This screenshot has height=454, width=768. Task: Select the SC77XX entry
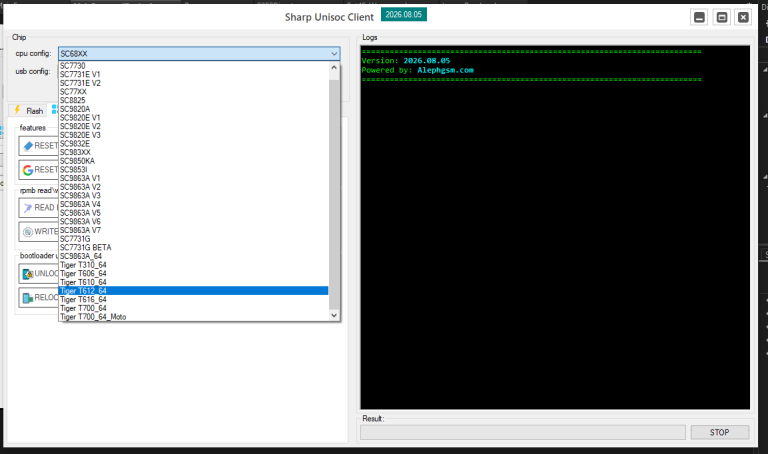(x=193, y=92)
